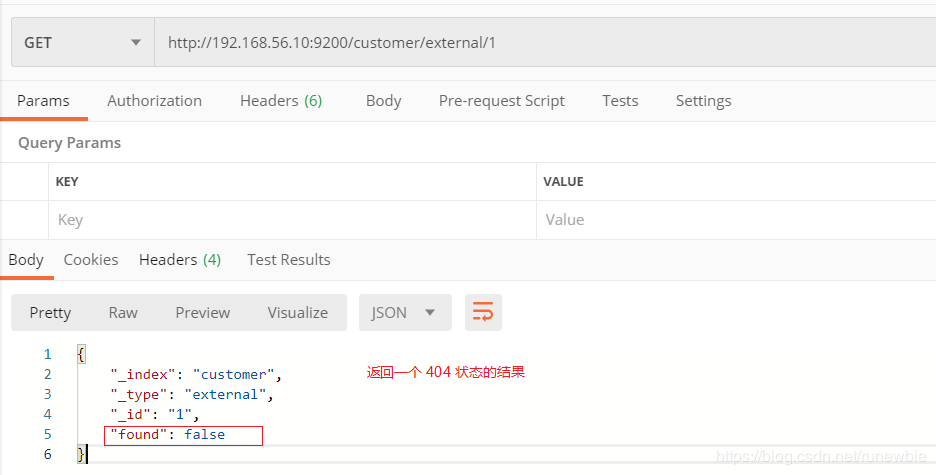Open the request Headers (6) tab
The image size is (936, 475).
click(x=281, y=101)
